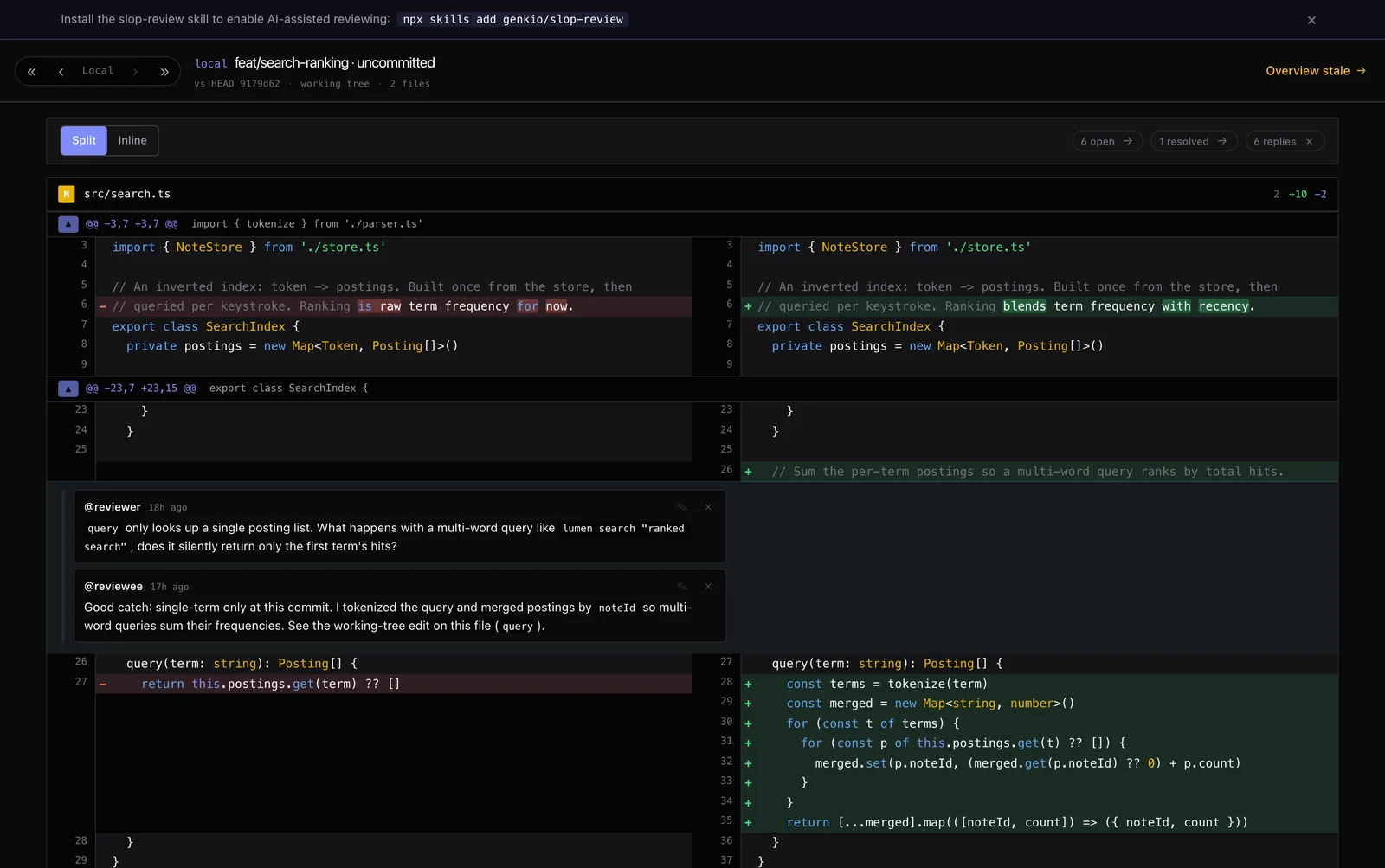1385x868 pixels.
Task: Click the vs HEAD 9179d62 reference
Action: [237, 84]
